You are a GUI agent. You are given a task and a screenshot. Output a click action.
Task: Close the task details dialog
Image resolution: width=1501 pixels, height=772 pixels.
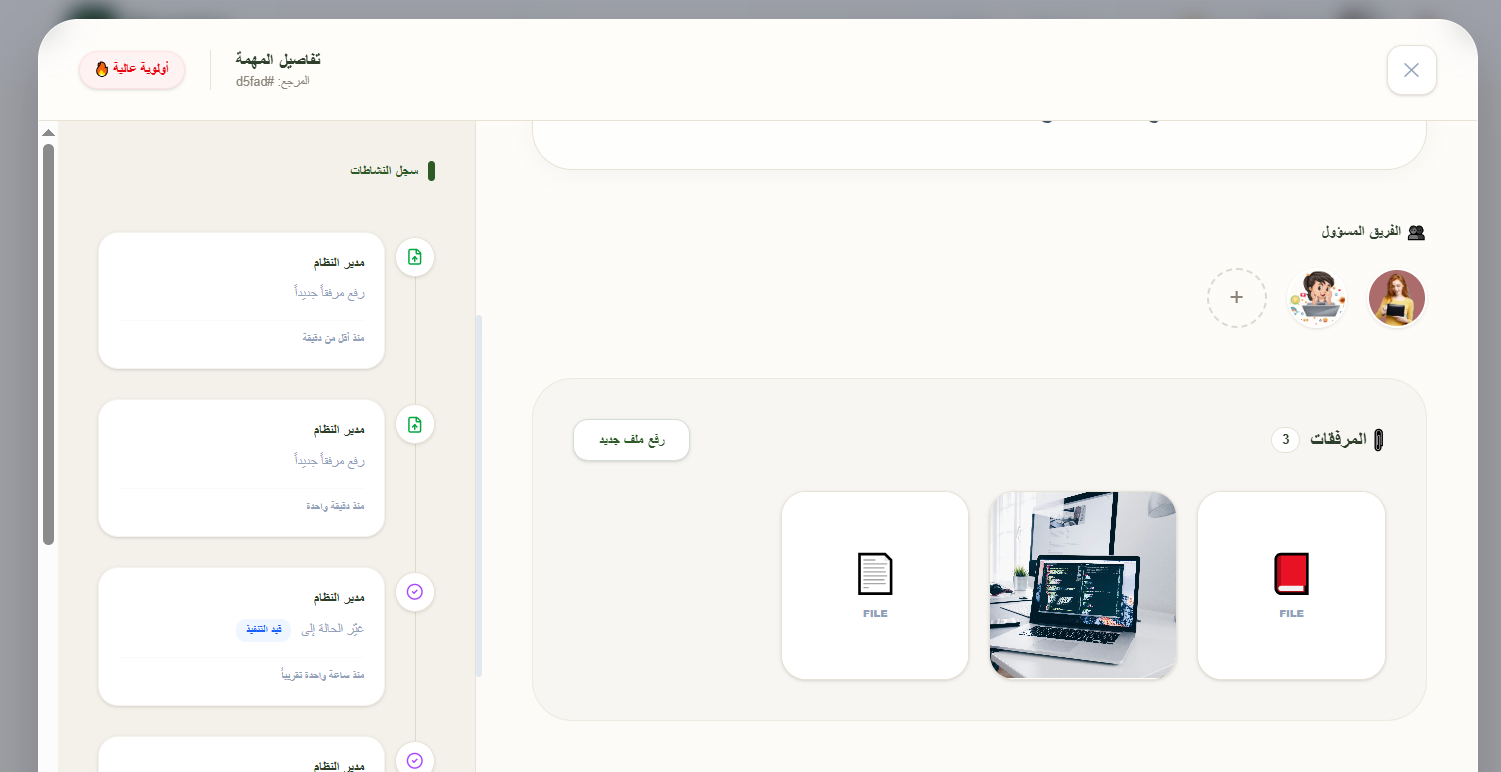click(1411, 70)
